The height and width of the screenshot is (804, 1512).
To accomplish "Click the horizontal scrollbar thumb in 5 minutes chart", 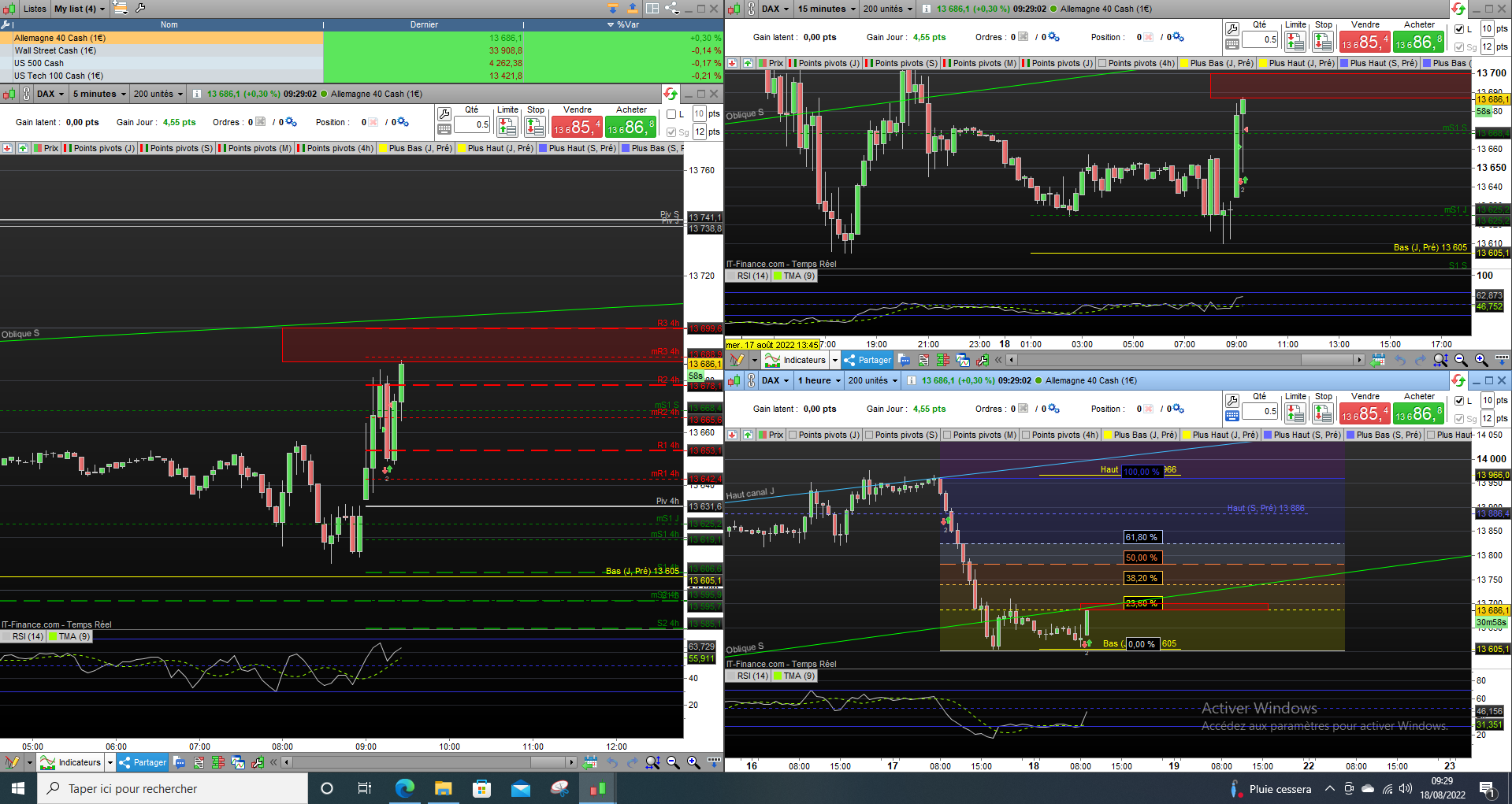I will 547,762.
